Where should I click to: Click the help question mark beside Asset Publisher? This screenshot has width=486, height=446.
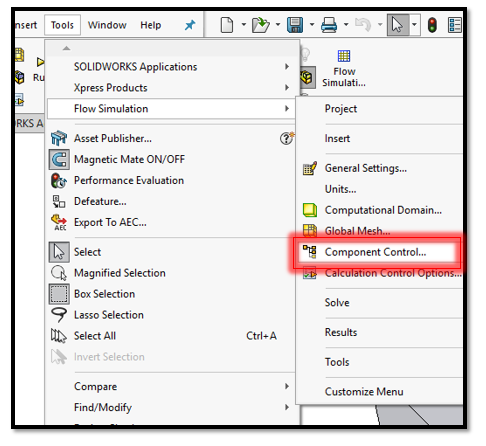[287, 138]
